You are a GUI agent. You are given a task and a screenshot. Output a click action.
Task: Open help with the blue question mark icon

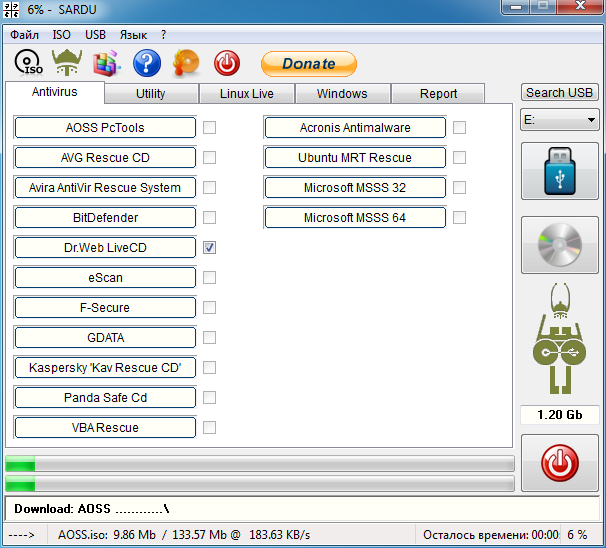point(147,63)
